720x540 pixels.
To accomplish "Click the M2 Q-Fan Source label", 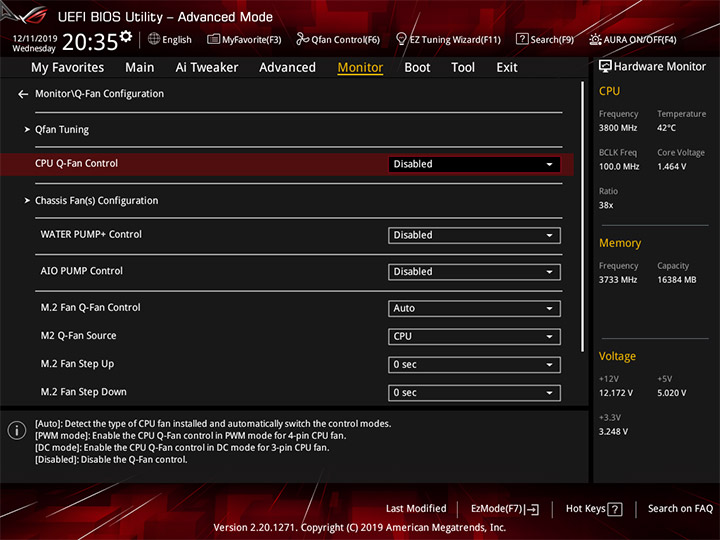I will (x=78, y=336).
